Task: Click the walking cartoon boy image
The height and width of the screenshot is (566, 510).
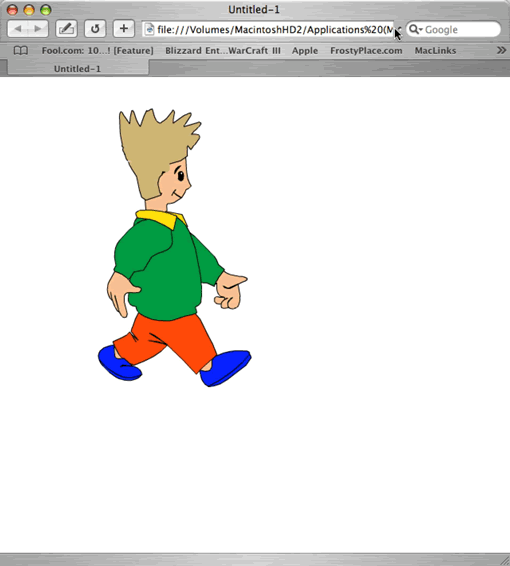Action: [x=175, y=248]
